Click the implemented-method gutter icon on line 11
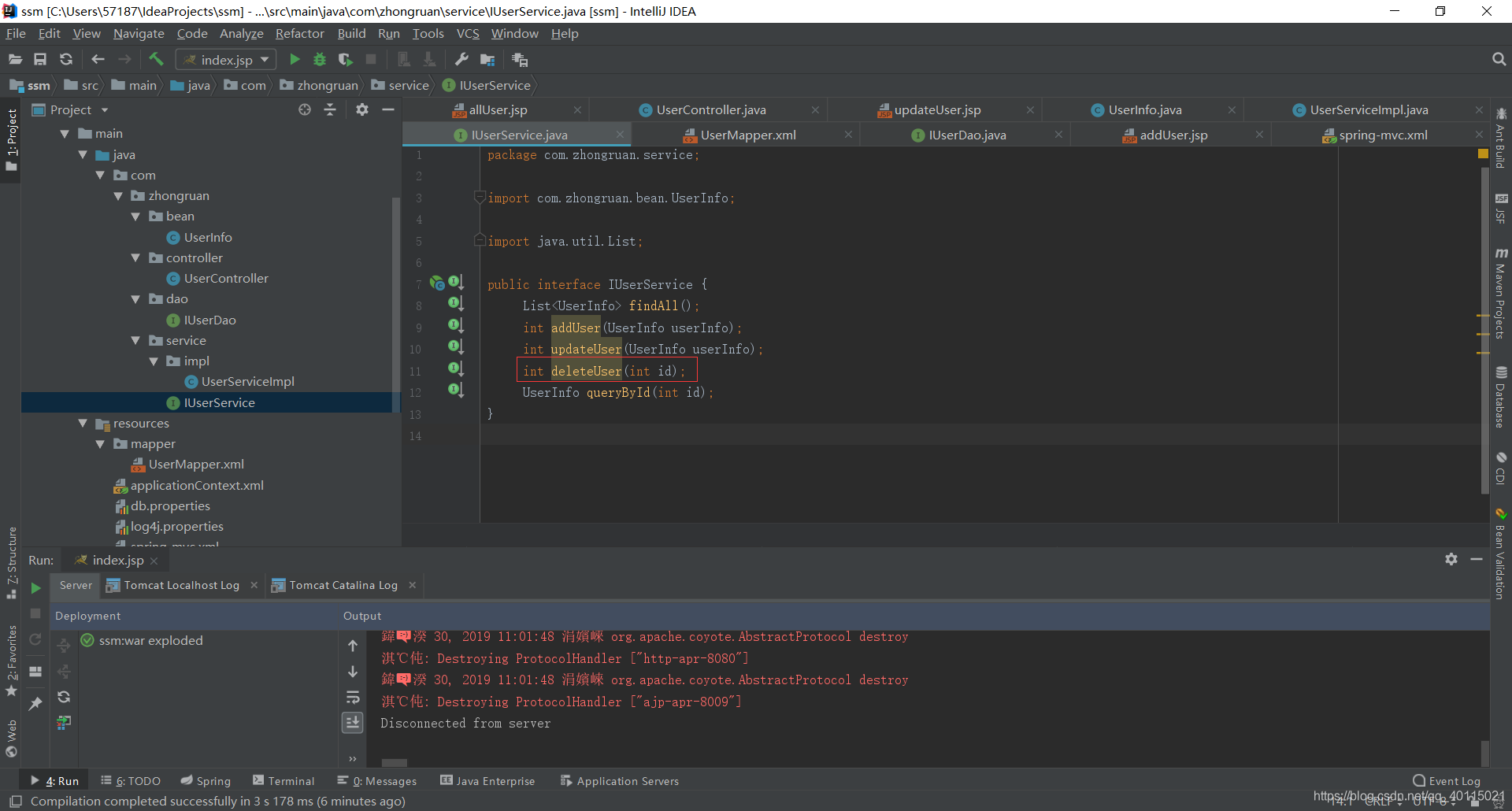 tap(455, 368)
